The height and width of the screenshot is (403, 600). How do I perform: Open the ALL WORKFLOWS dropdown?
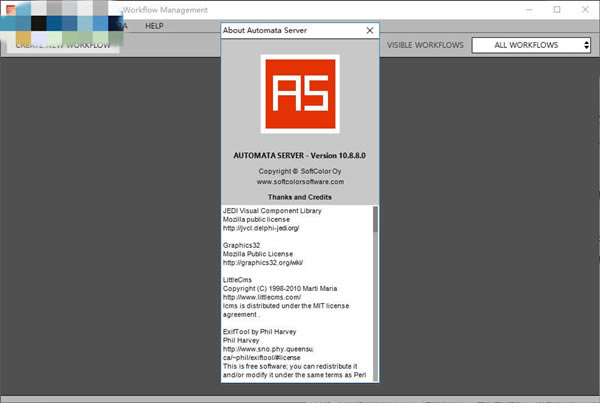pyautogui.click(x=531, y=45)
